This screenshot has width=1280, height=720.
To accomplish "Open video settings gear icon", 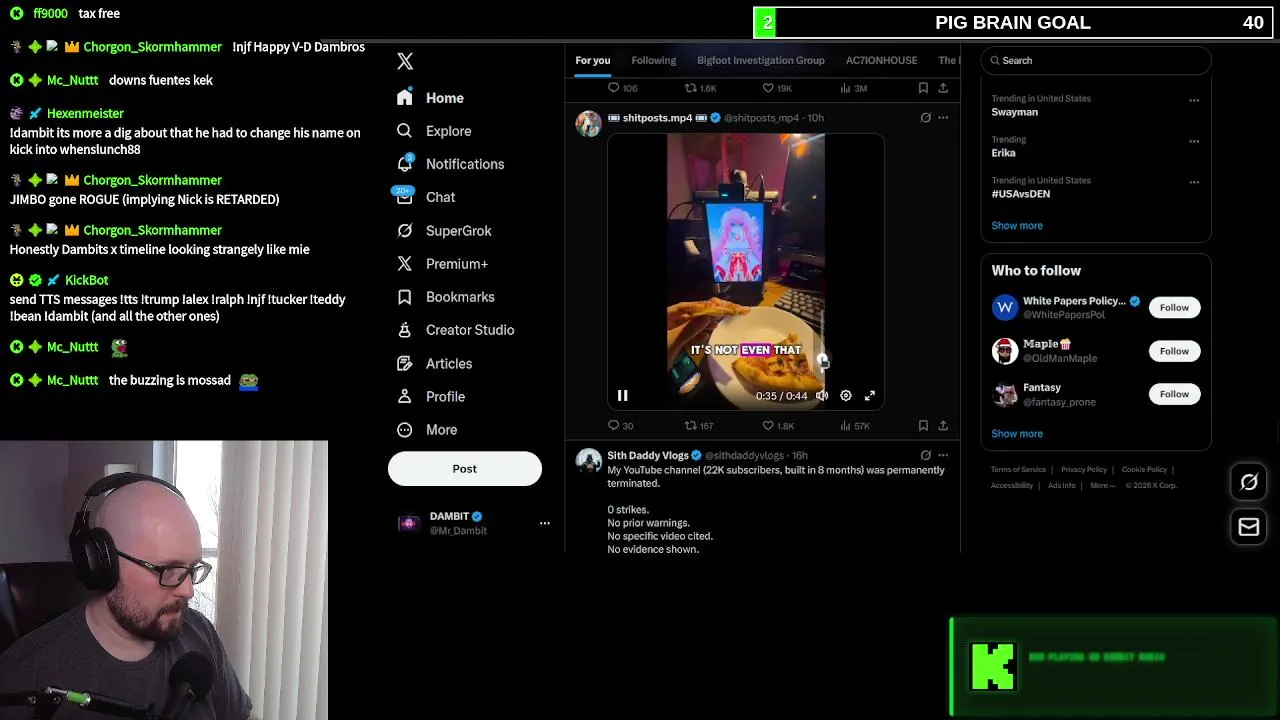I will click(x=845, y=396).
